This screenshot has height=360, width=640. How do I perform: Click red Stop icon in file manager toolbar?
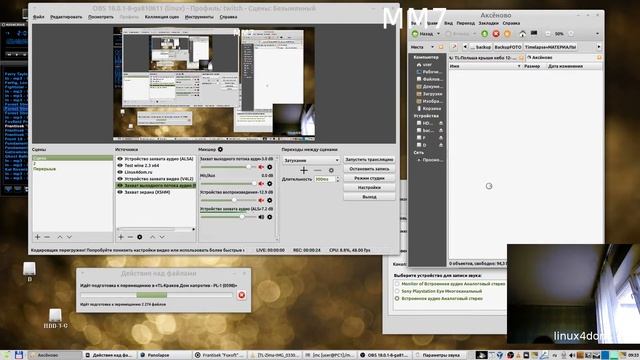click(x=496, y=34)
